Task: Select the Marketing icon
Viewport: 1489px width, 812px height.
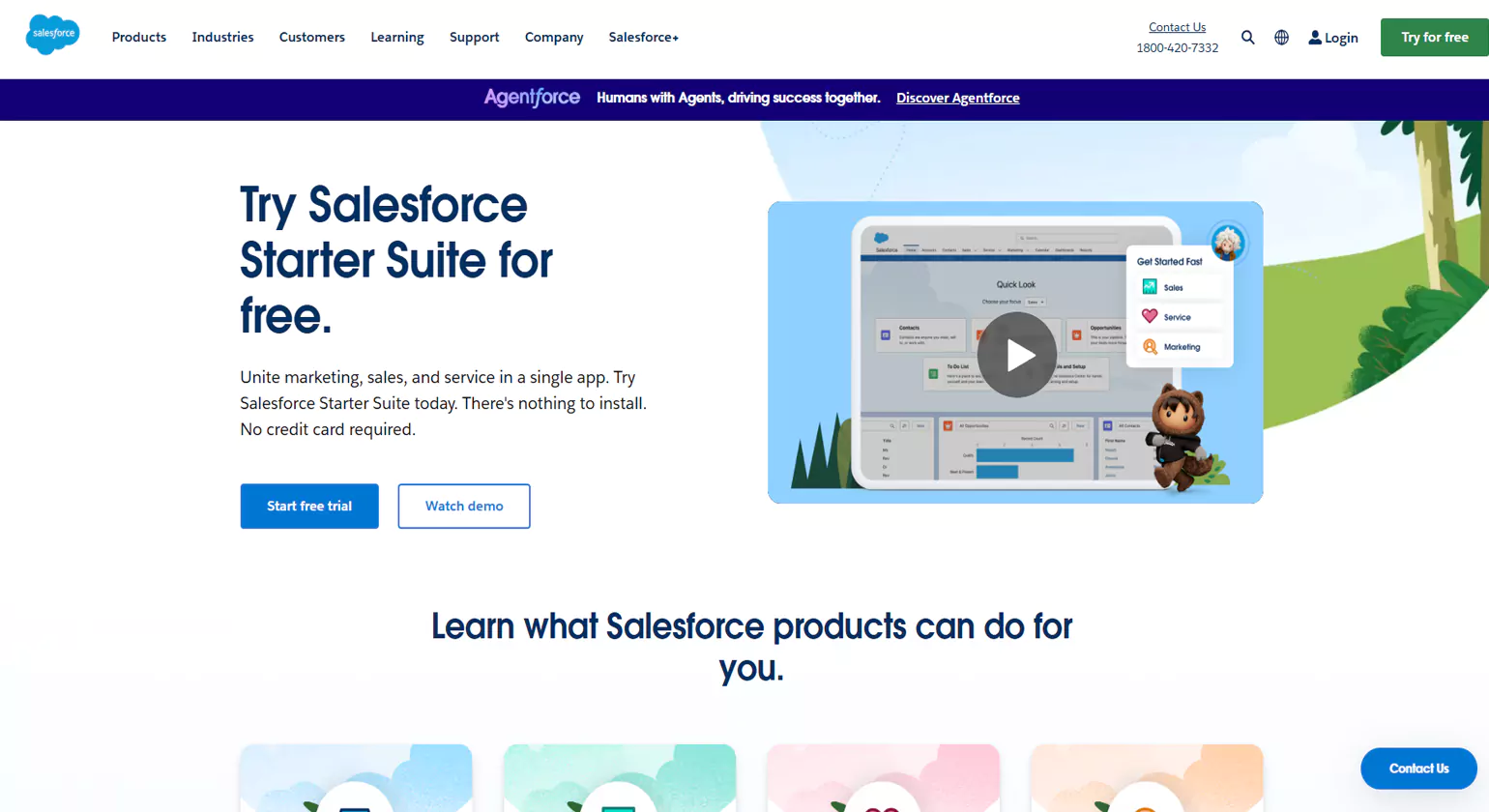Action: click(1151, 345)
